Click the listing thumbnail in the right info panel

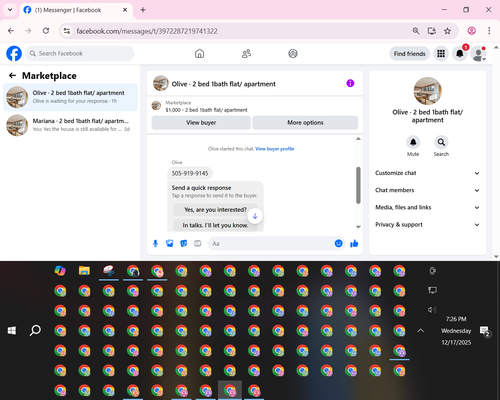(x=427, y=91)
